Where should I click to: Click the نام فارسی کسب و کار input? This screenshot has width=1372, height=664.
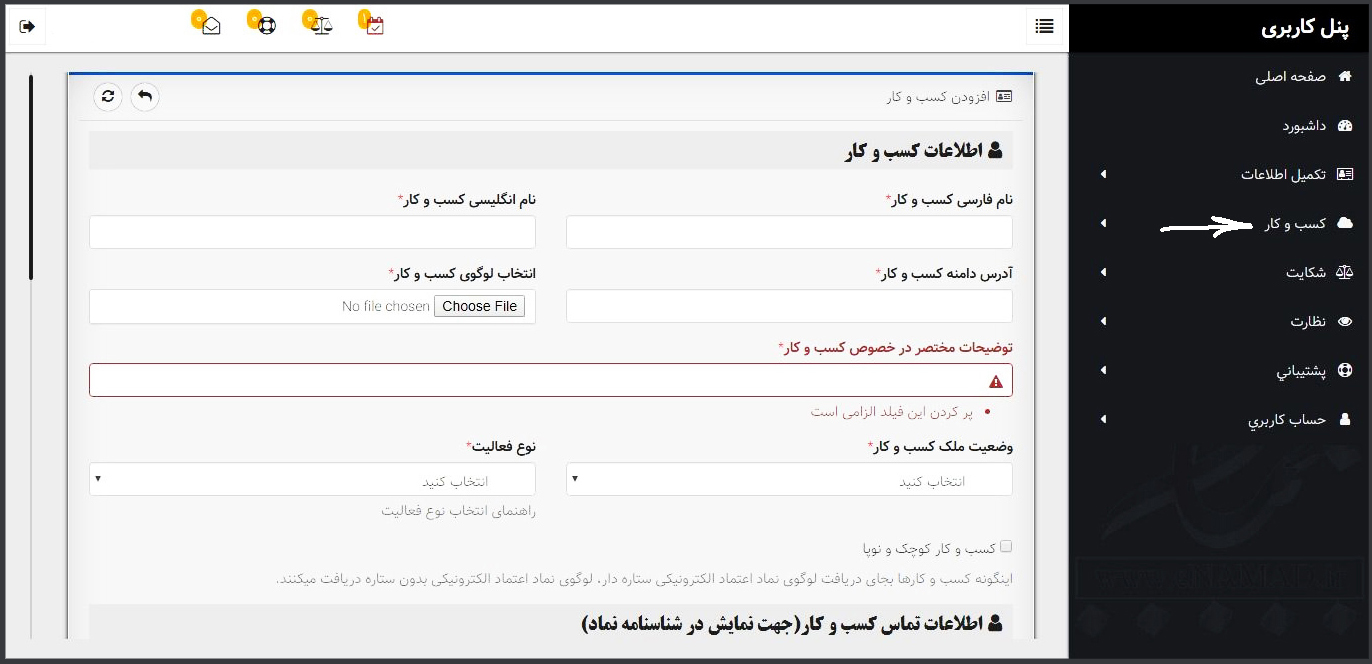pos(789,232)
